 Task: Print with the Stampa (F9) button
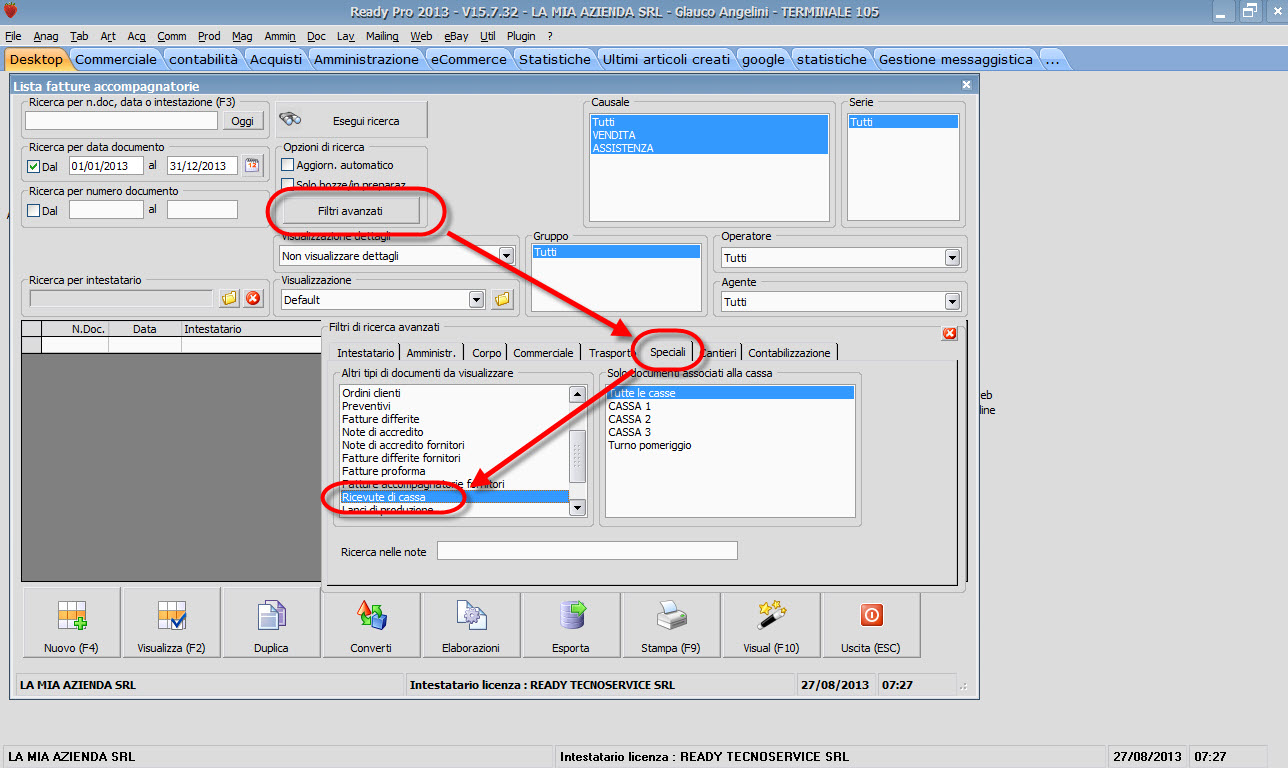click(671, 623)
